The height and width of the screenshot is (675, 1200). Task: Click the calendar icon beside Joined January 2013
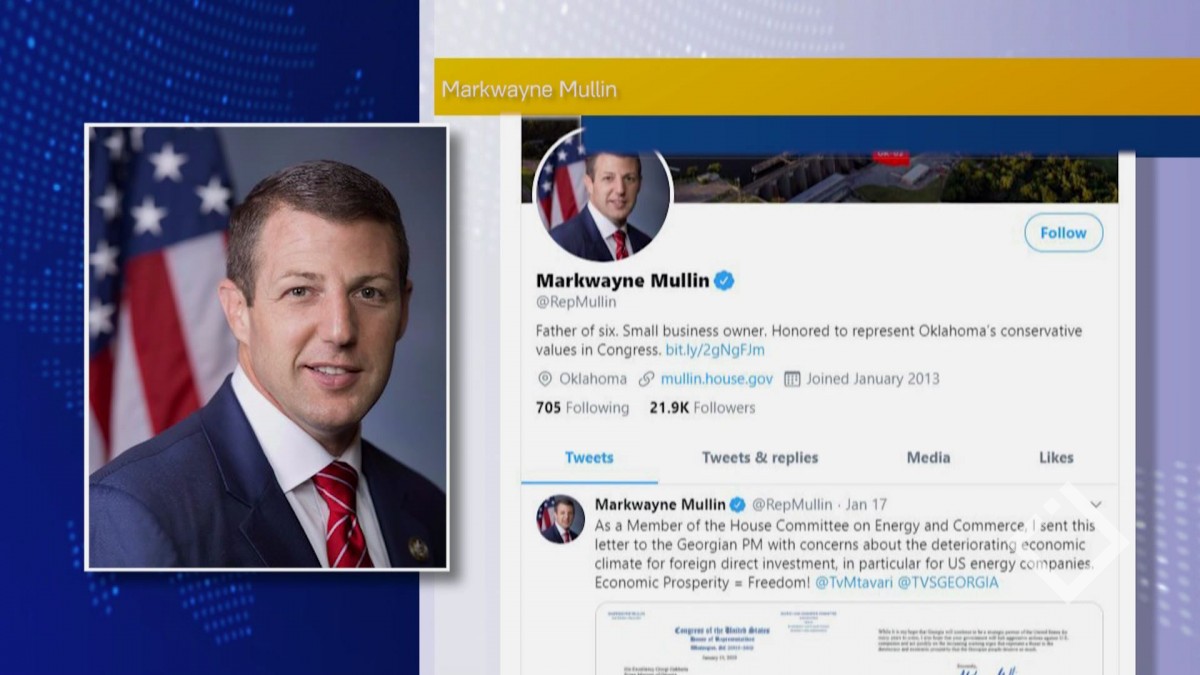(792, 379)
